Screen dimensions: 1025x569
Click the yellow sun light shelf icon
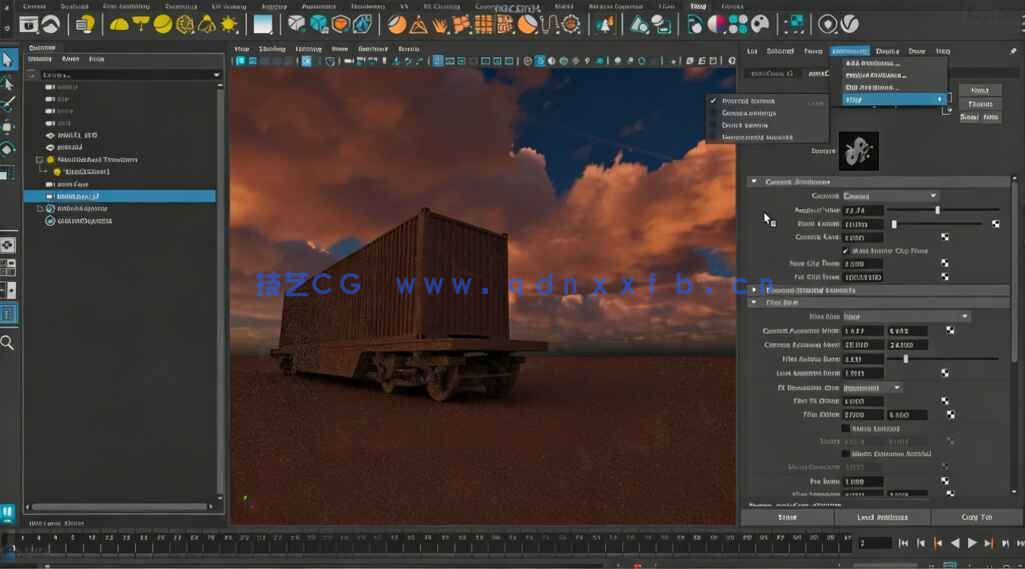click(x=229, y=24)
